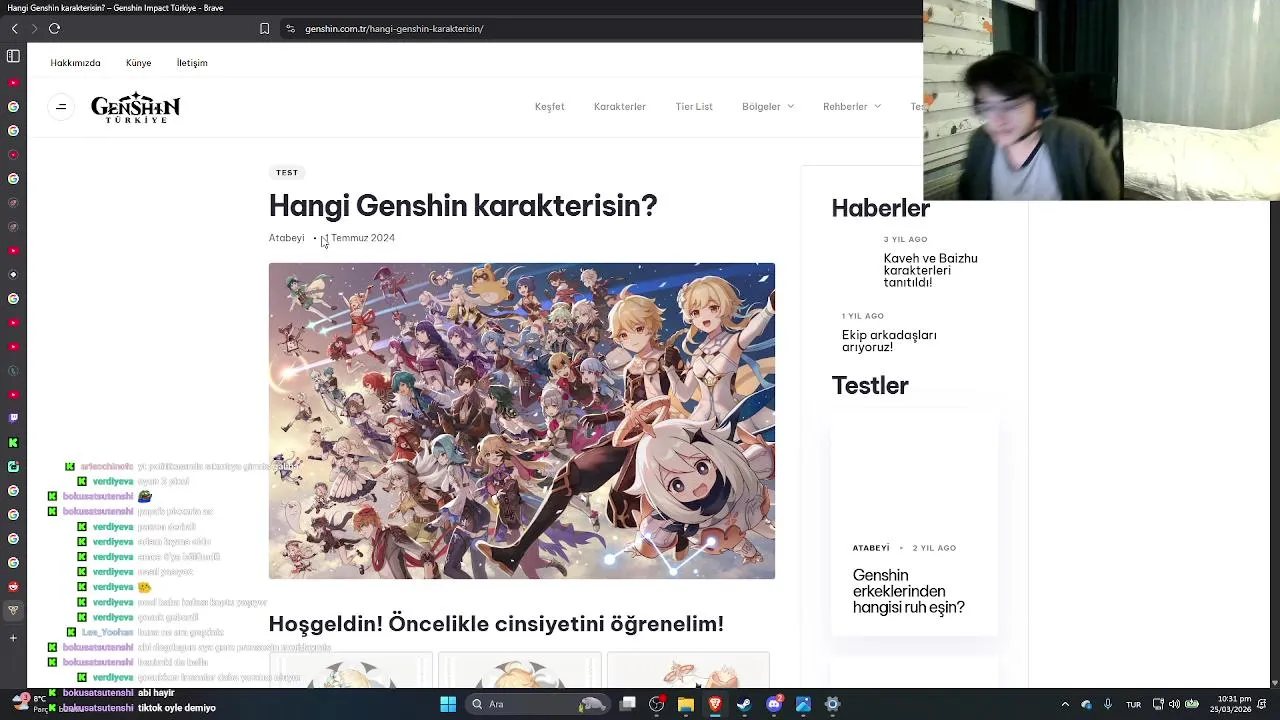Open the Tier List menu item
This screenshot has height=720, width=1280.
point(694,107)
